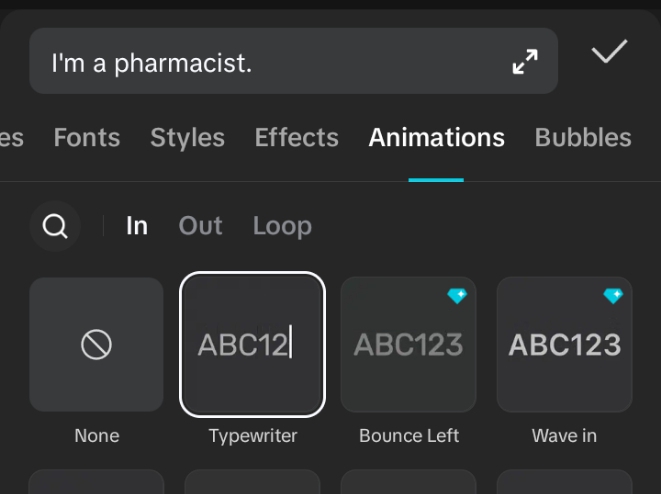Open the Effects tab
The image size is (661, 494).
[x=296, y=137]
